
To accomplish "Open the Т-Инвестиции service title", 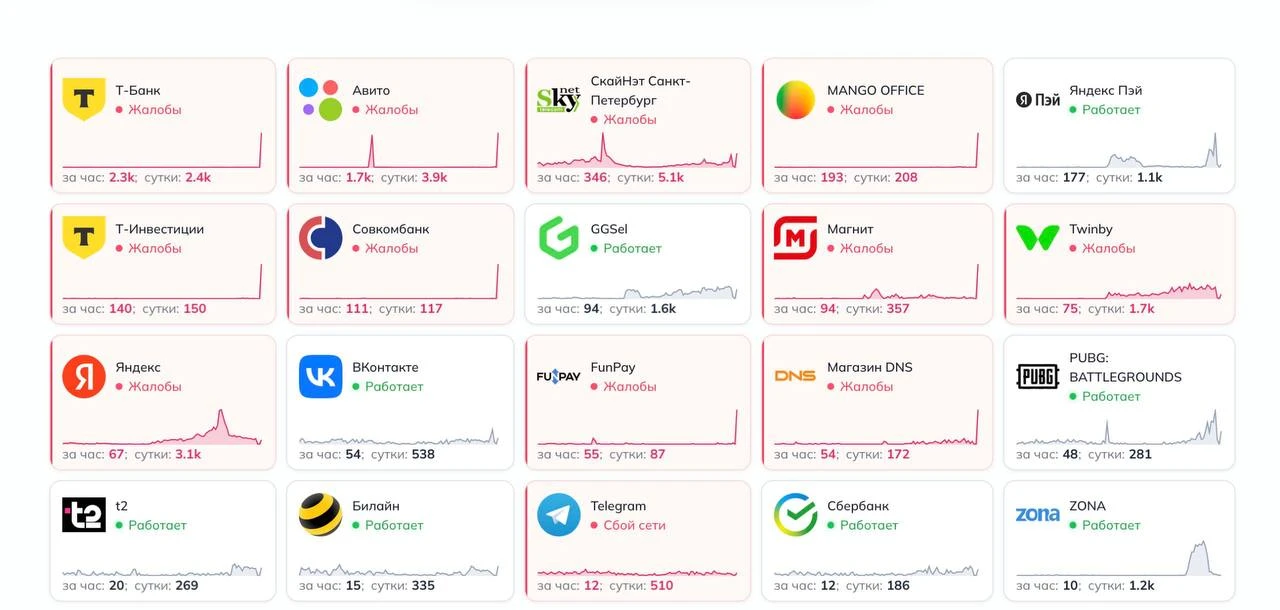I will click(159, 229).
